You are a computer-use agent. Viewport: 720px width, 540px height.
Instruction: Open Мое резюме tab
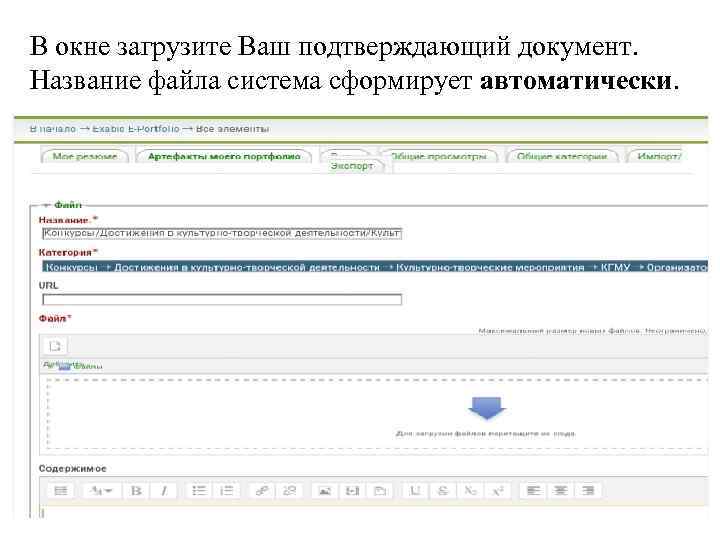(x=84, y=156)
